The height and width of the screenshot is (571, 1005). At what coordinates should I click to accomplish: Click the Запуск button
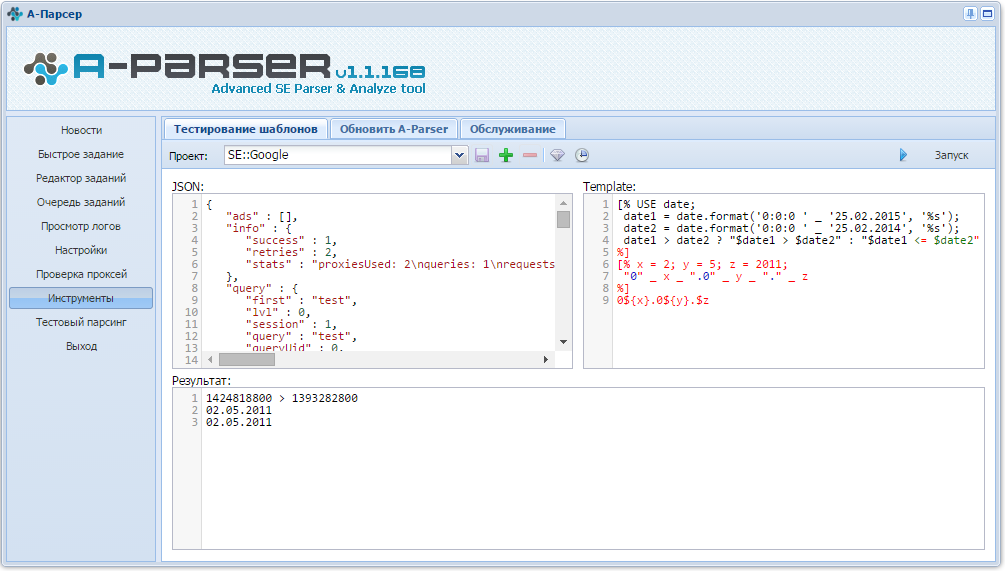point(951,155)
